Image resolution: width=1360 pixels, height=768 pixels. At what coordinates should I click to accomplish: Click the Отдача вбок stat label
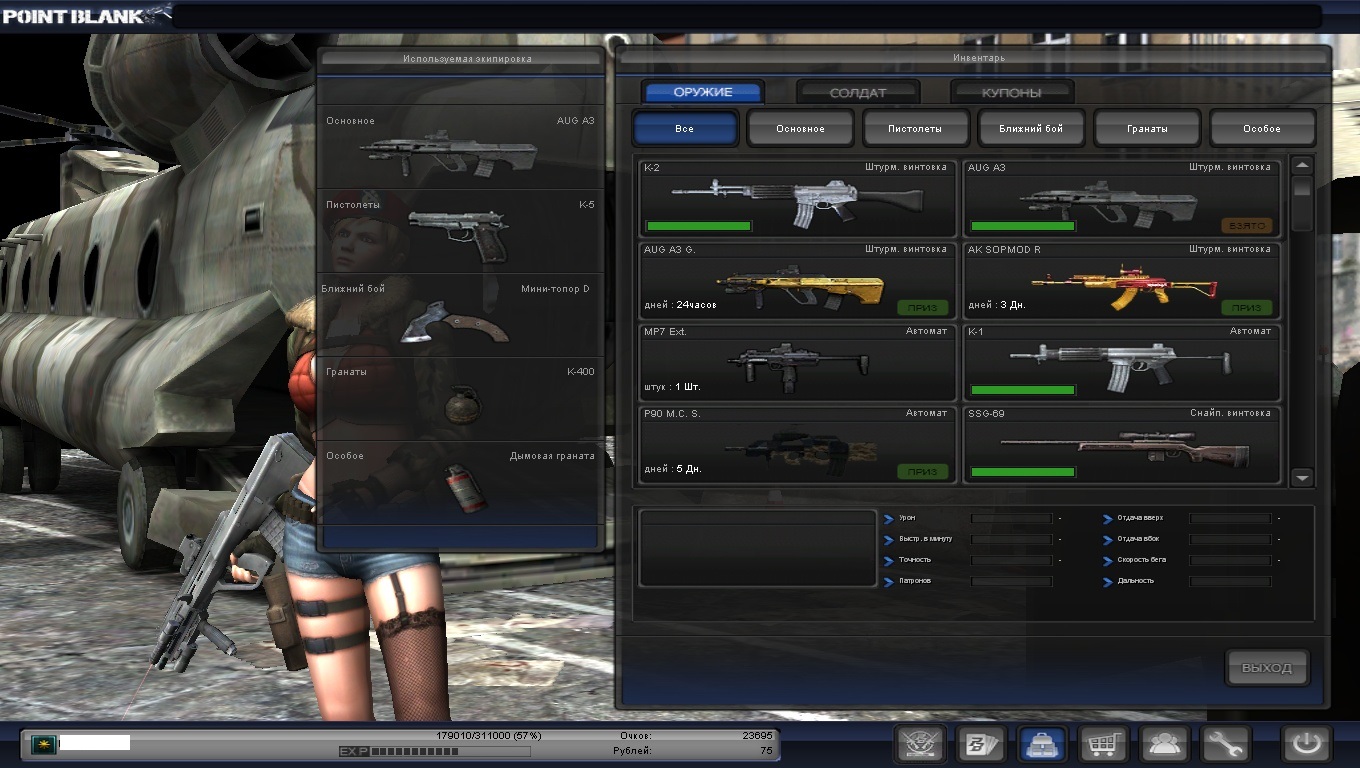coord(1138,539)
